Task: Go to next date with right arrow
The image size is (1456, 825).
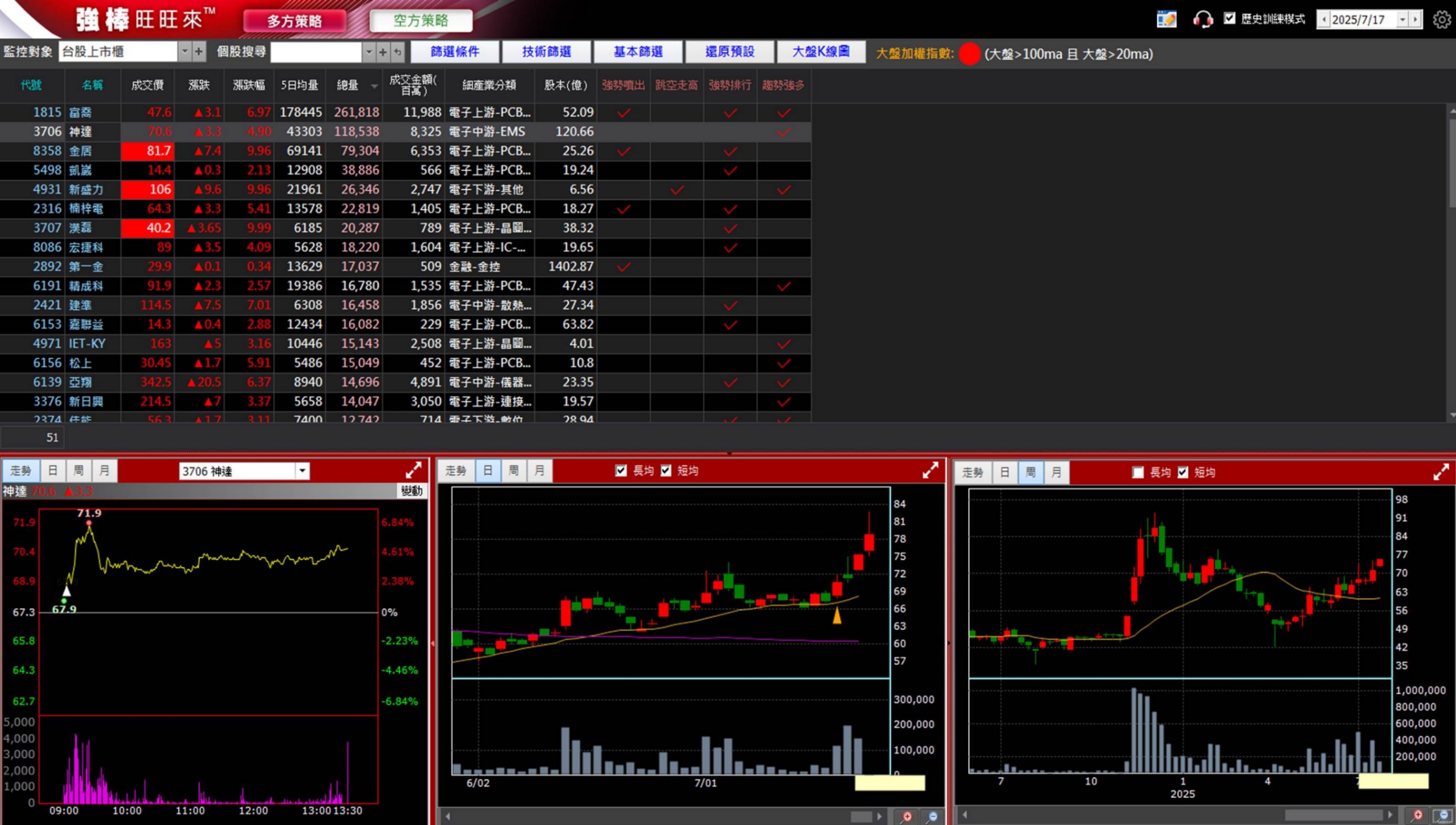Action: click(1415, 20)
